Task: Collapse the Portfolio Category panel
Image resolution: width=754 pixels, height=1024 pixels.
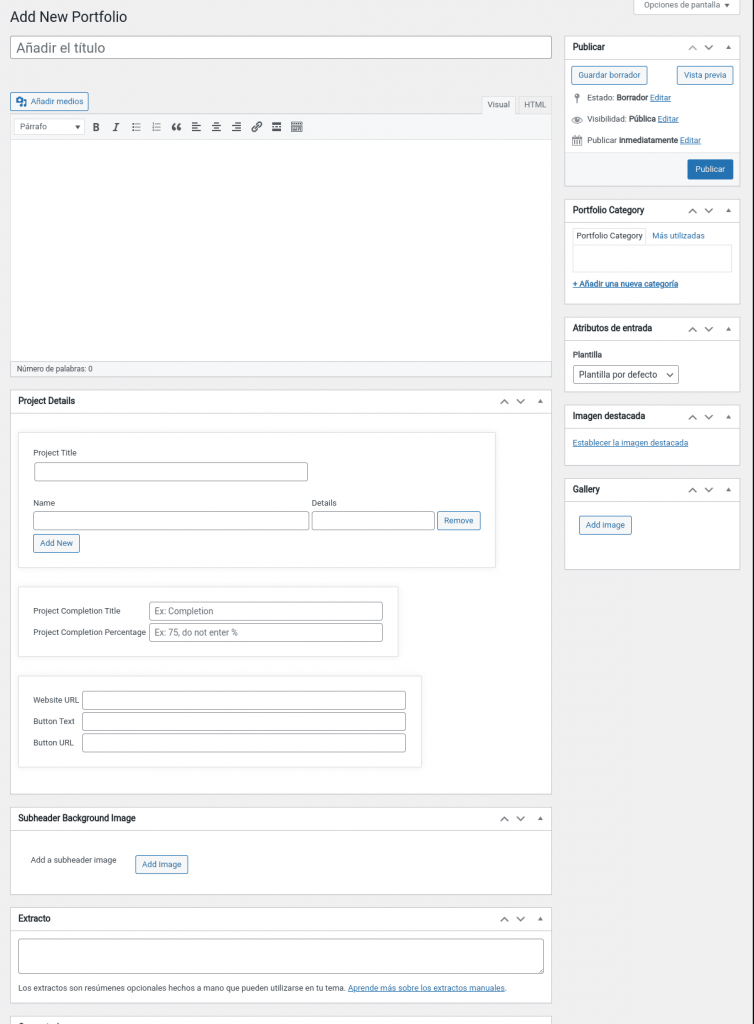Action: [729, 211]
